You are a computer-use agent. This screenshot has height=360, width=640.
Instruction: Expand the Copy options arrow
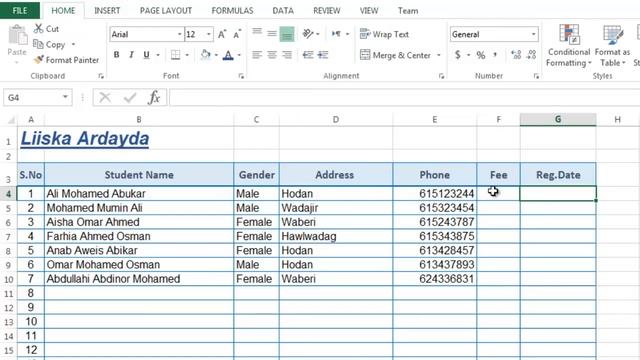(x=73, y=44)
